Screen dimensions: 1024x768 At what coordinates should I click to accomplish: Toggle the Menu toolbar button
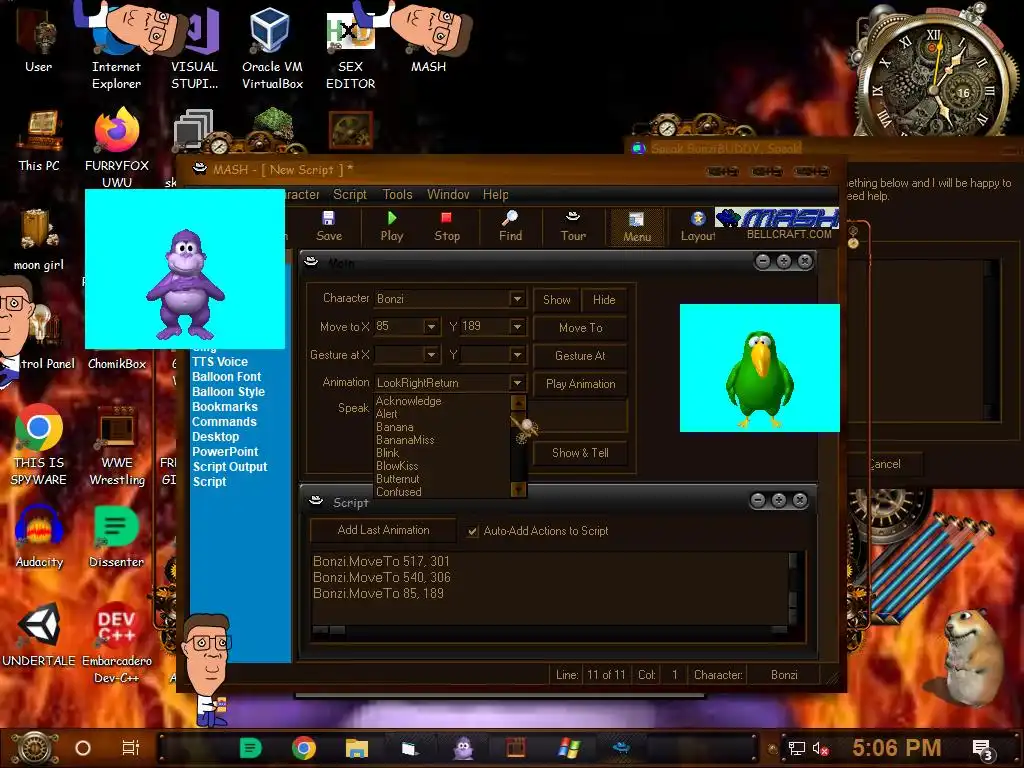point(637,227)
